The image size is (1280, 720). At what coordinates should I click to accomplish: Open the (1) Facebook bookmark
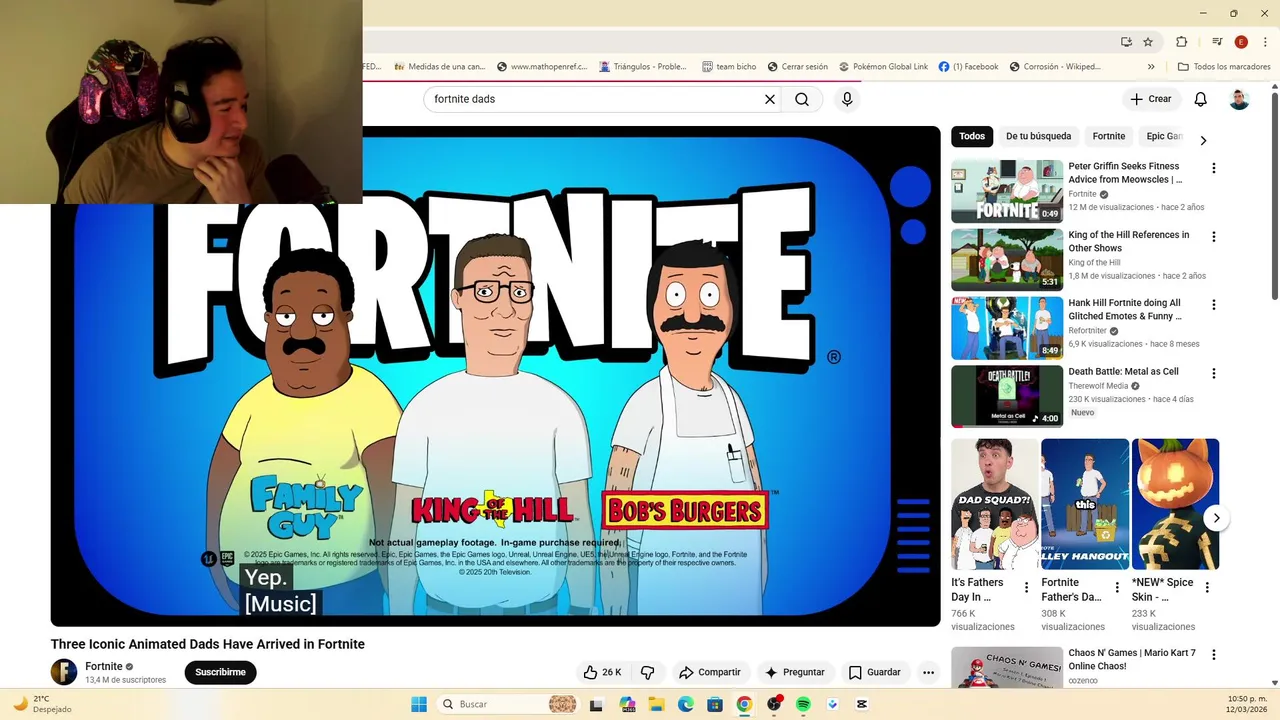click(968, 67)
